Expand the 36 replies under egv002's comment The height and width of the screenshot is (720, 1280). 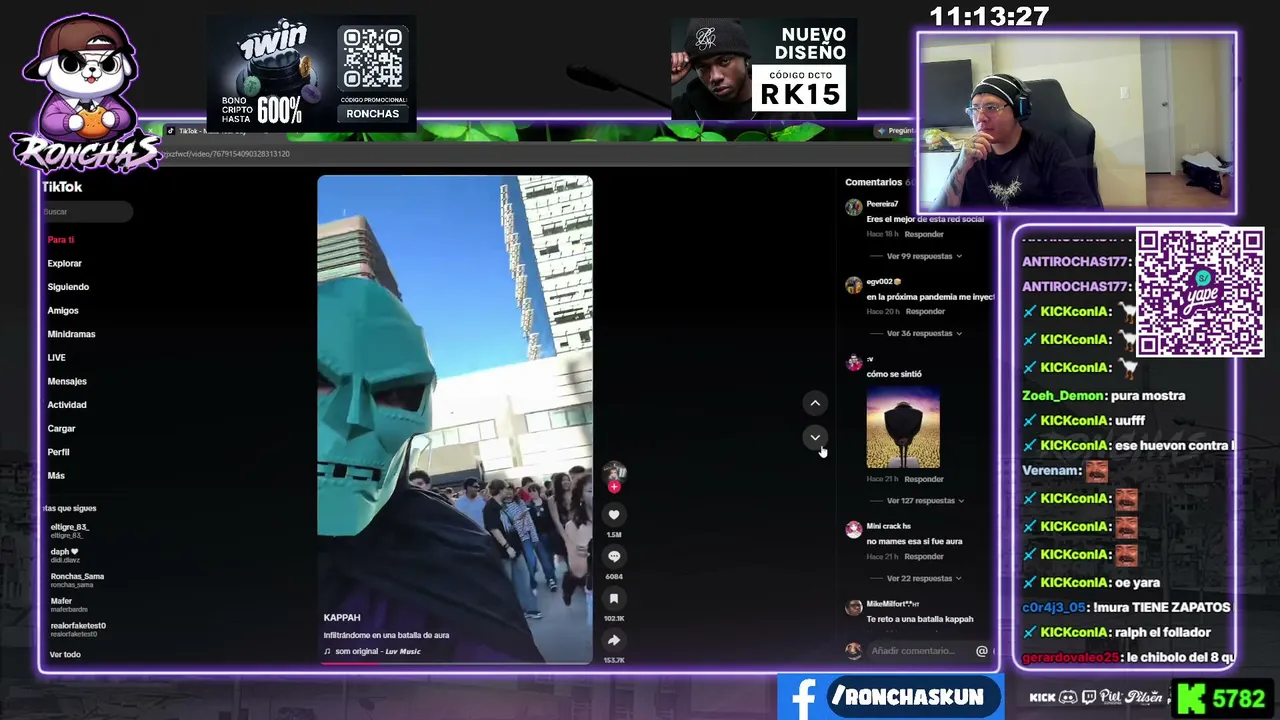pyautogui.click(x=924, y=333)
